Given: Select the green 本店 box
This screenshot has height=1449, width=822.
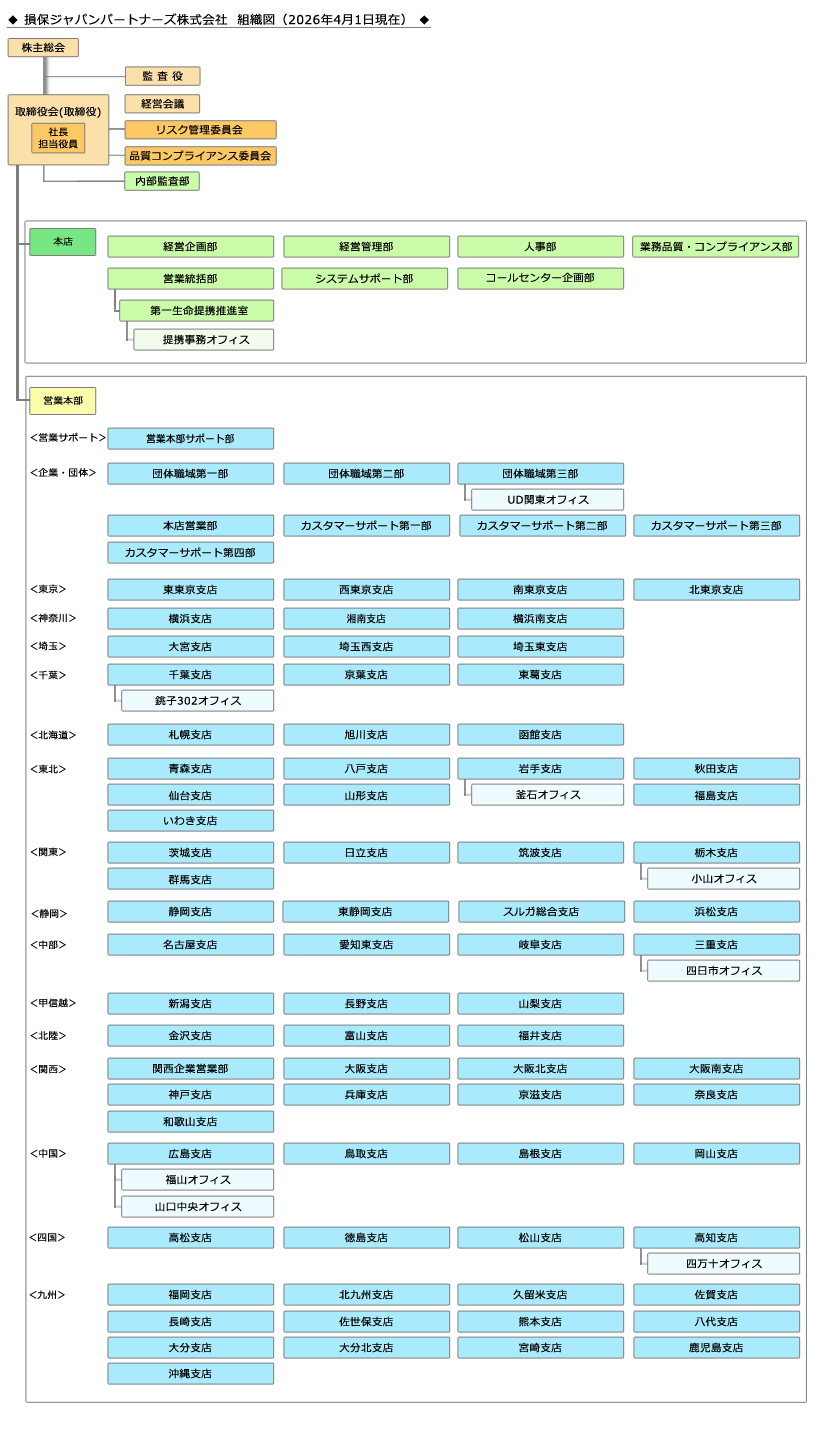Looking at the screenshot, I should tap(62, 242).
